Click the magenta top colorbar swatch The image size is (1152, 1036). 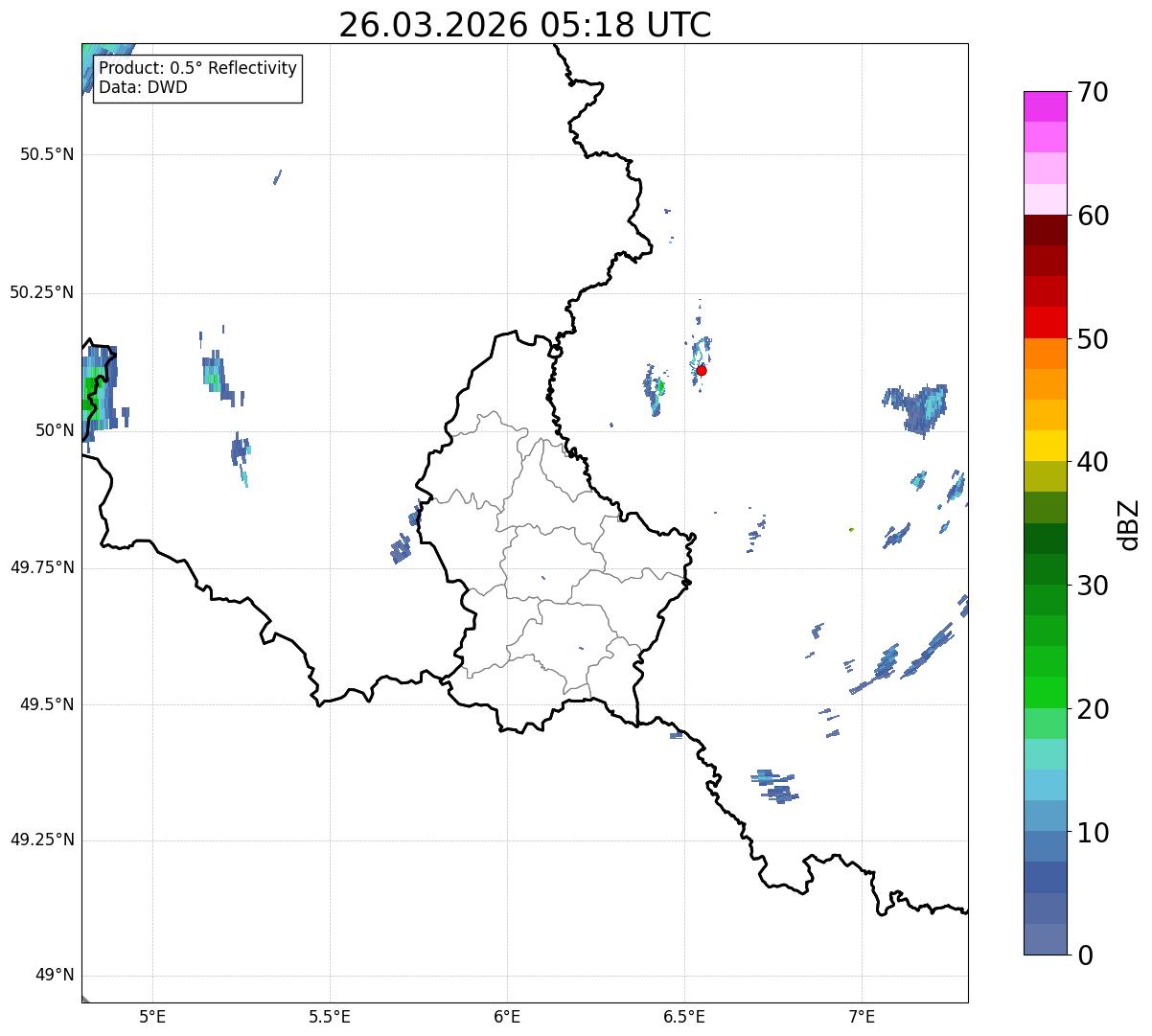[1045, 106]
